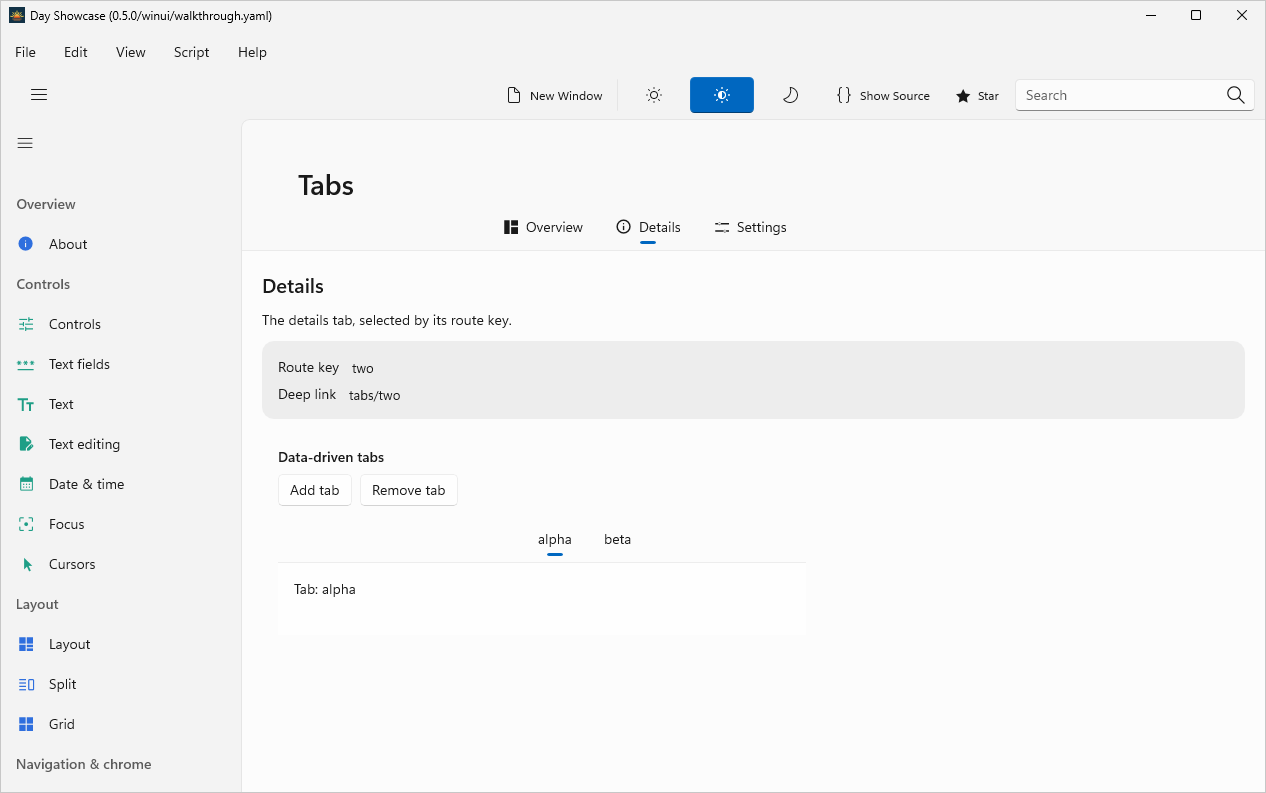Image resolution: width=1266 pixels, height=793 pixels.
Task: Click the Add tab button
Action: tap(315, 490)
